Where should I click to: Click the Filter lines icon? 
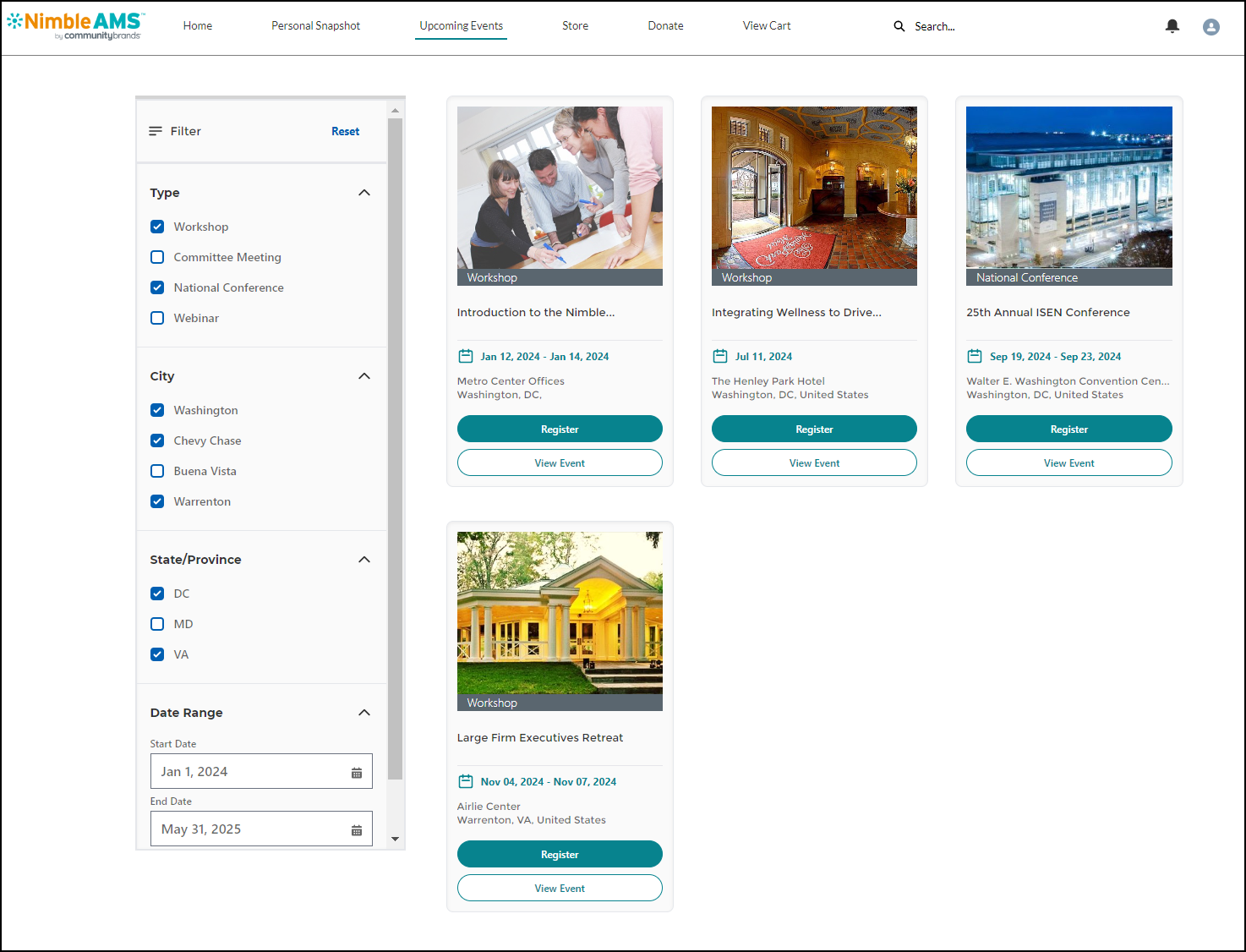pos(156,131)
